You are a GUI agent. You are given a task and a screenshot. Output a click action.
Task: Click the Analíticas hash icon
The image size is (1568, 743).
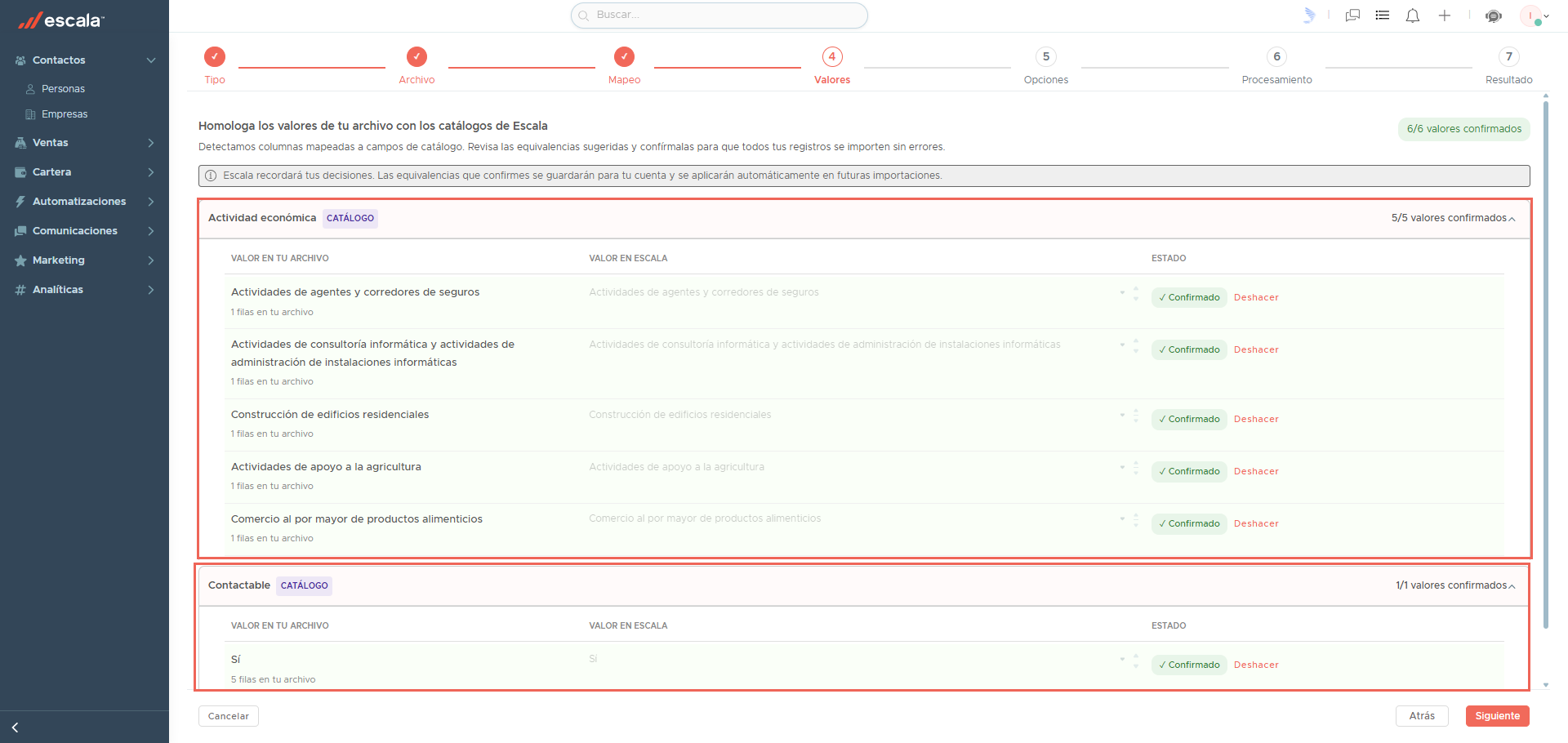coord(20,290)
